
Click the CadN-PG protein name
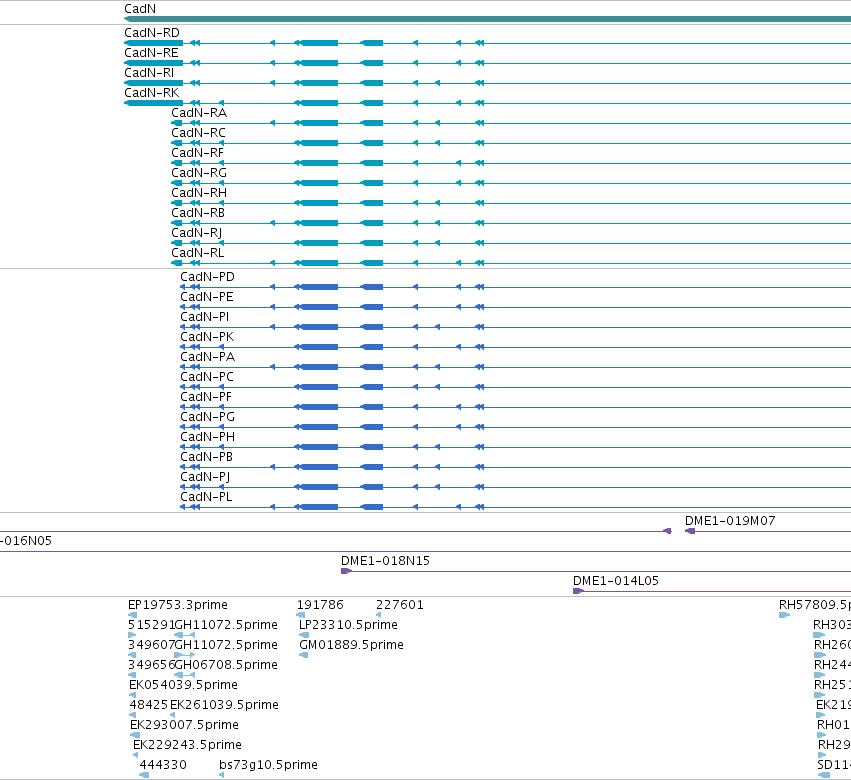coord(208,417)
